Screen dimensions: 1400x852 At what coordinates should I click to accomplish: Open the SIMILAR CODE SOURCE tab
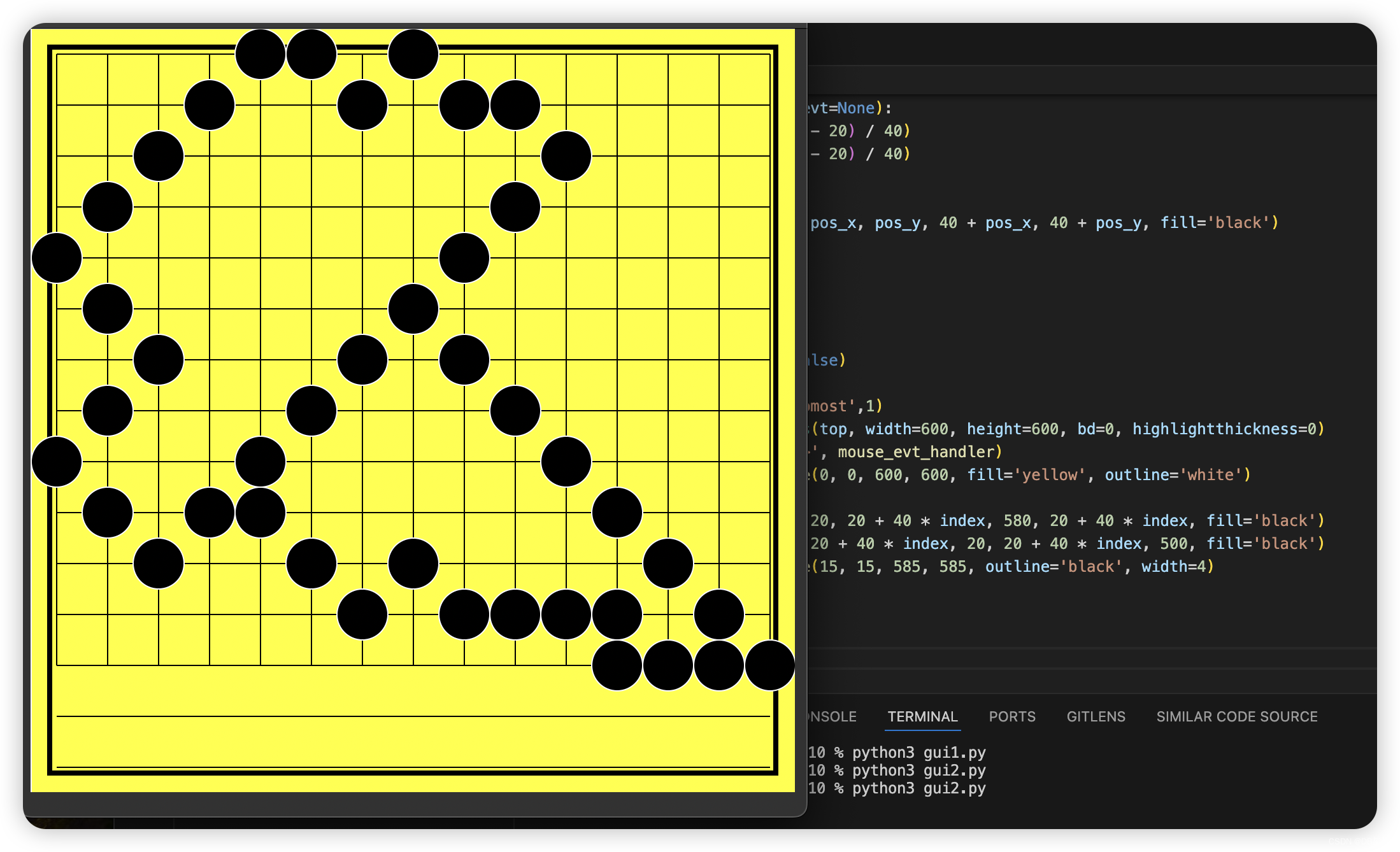(1236, 716)
